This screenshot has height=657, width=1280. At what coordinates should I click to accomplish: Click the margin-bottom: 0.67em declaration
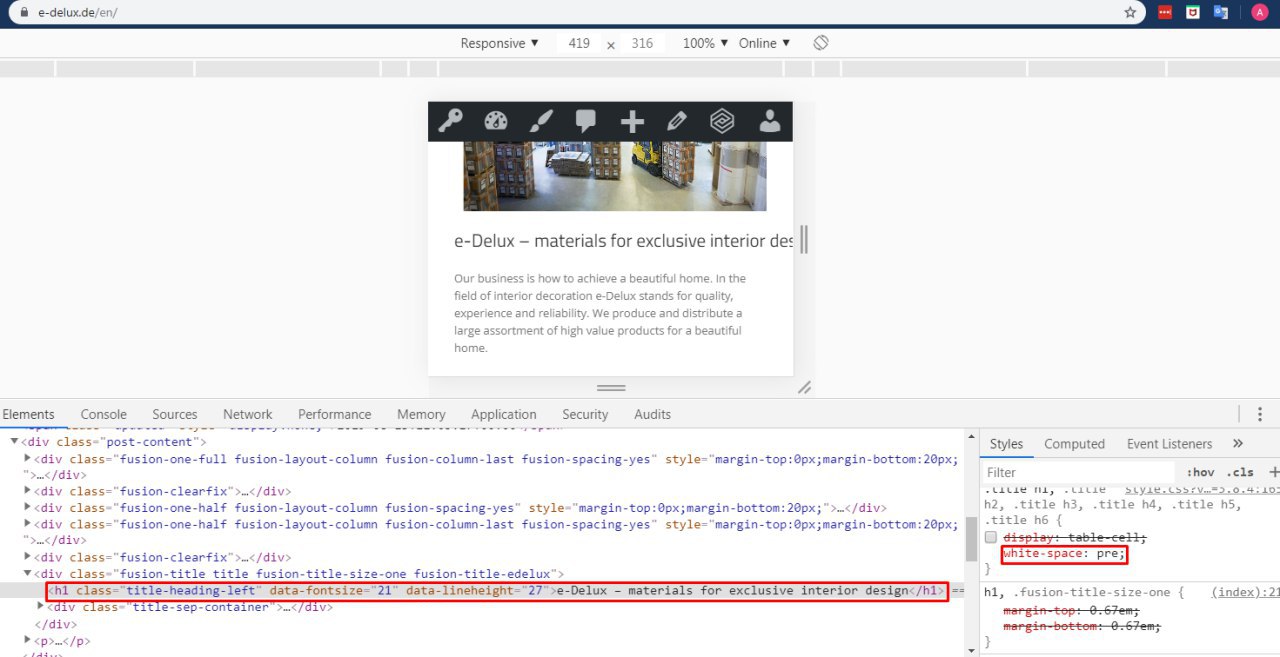(1082, 626)
